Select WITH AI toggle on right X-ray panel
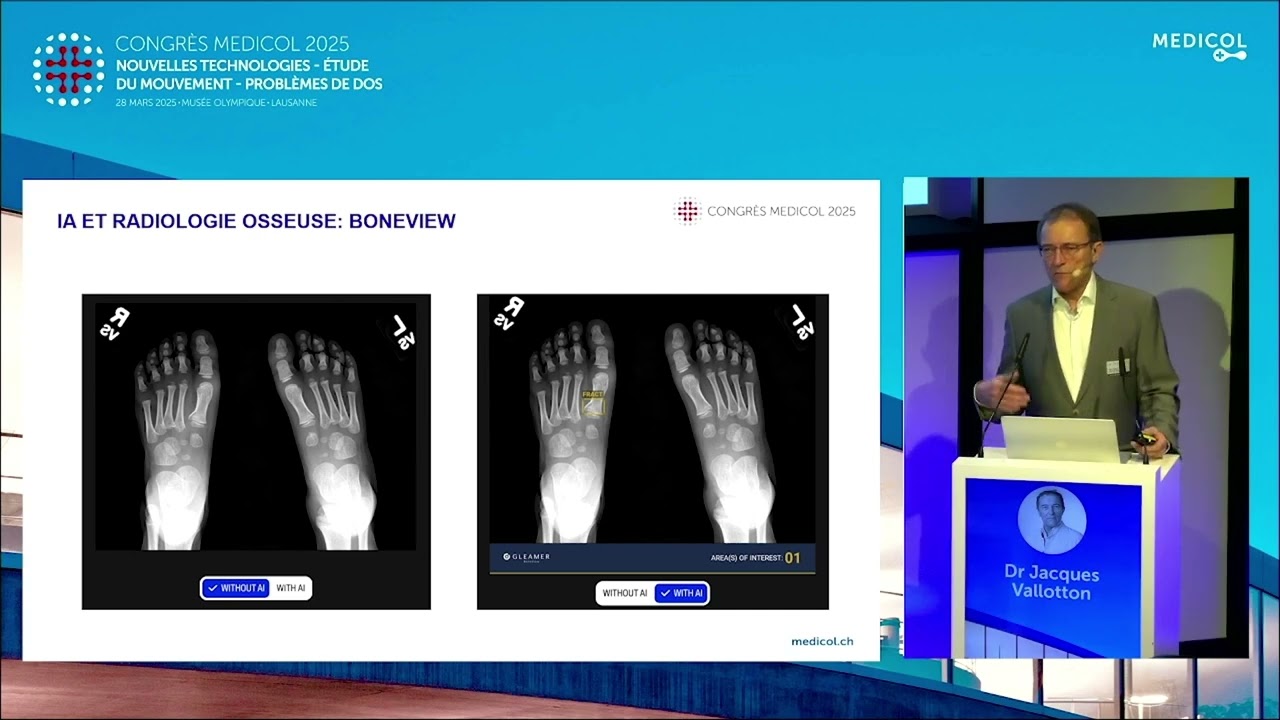The image size is (1280, 720). tap(682, 593)
